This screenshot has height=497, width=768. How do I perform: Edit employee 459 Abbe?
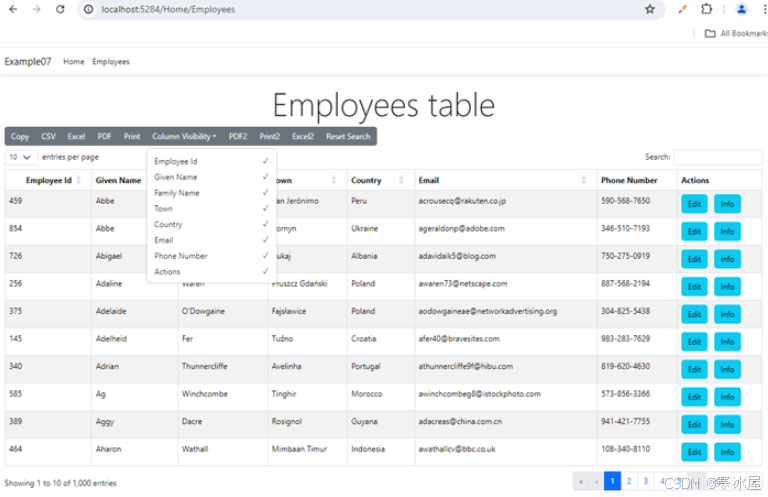(694, 204)
